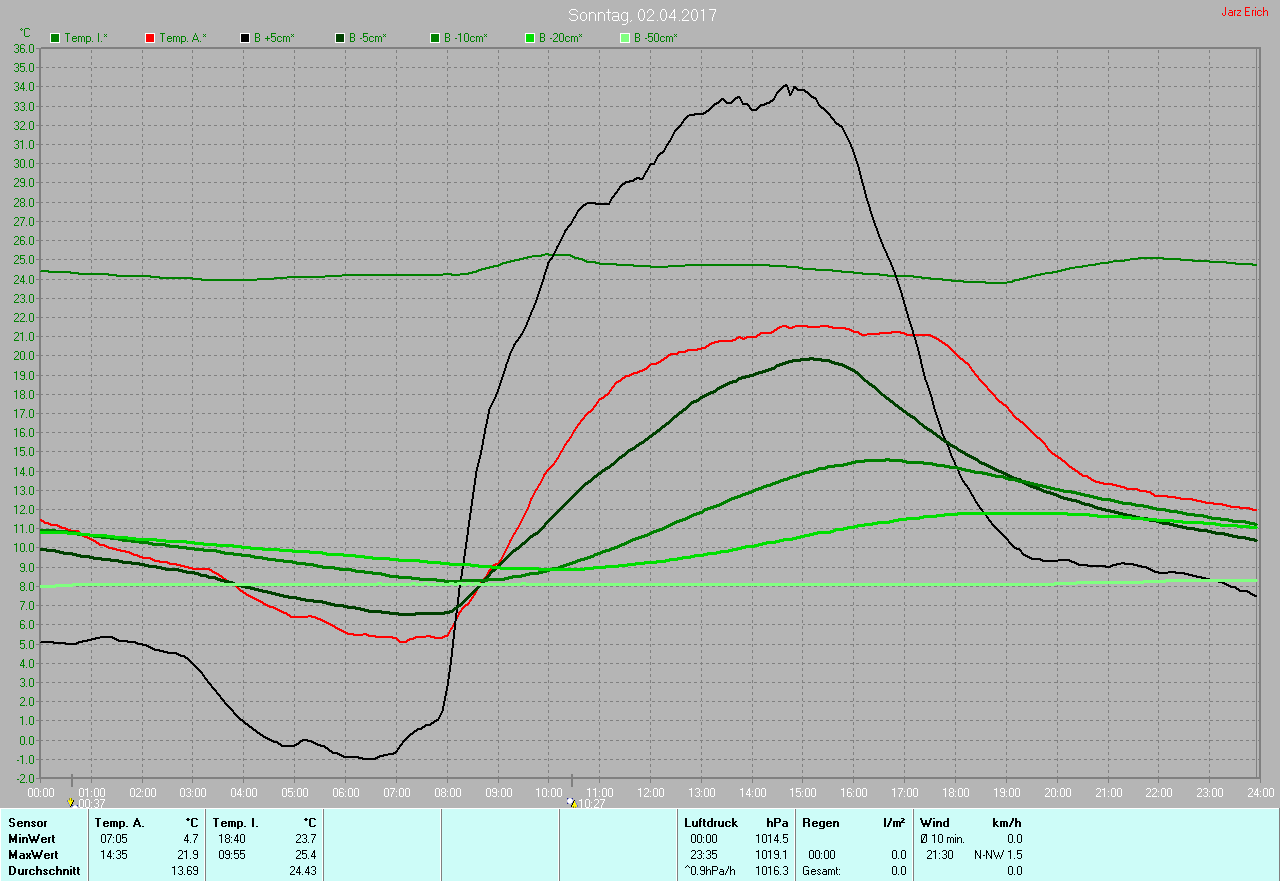Click Temp. A. maximum value 21.9

[x=187, y=855]
